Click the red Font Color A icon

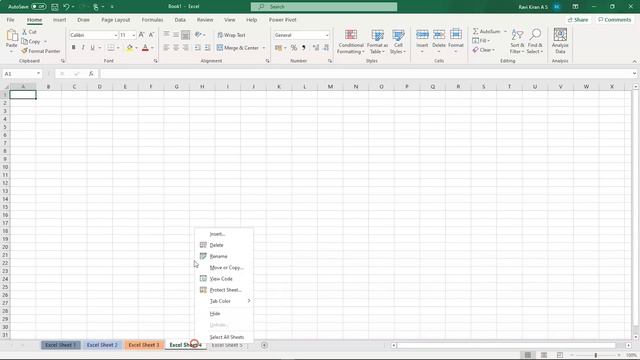[145, 48]
